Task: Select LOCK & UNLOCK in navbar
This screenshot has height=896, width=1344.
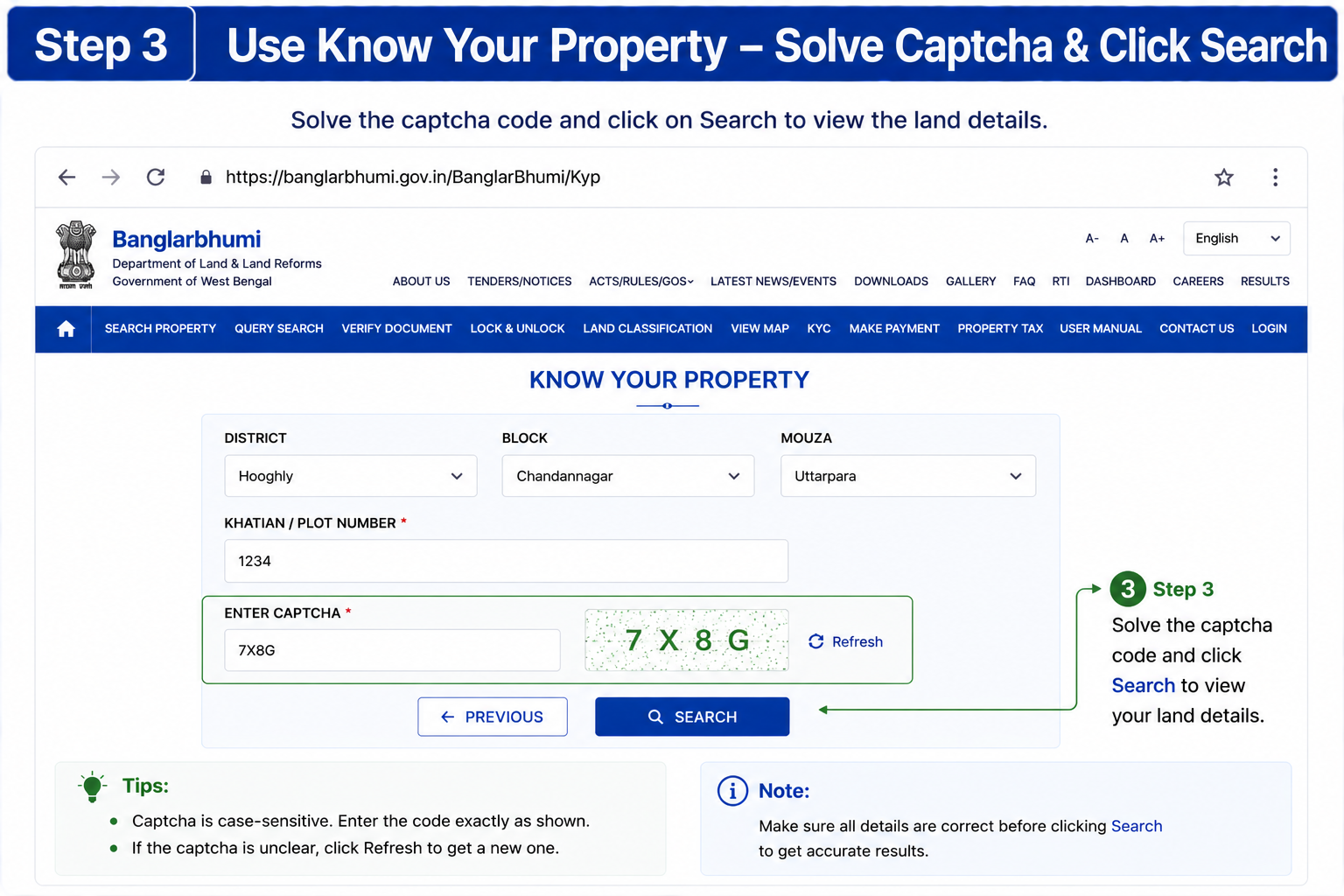Action: coord(517,328)
